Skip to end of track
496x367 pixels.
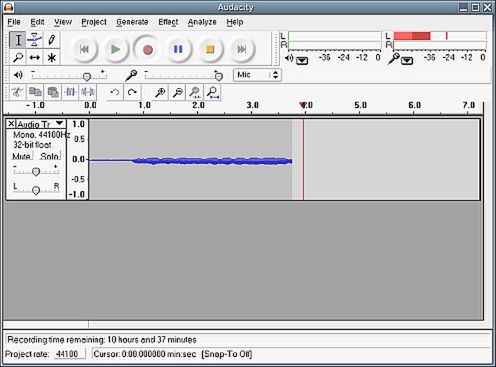242,49
